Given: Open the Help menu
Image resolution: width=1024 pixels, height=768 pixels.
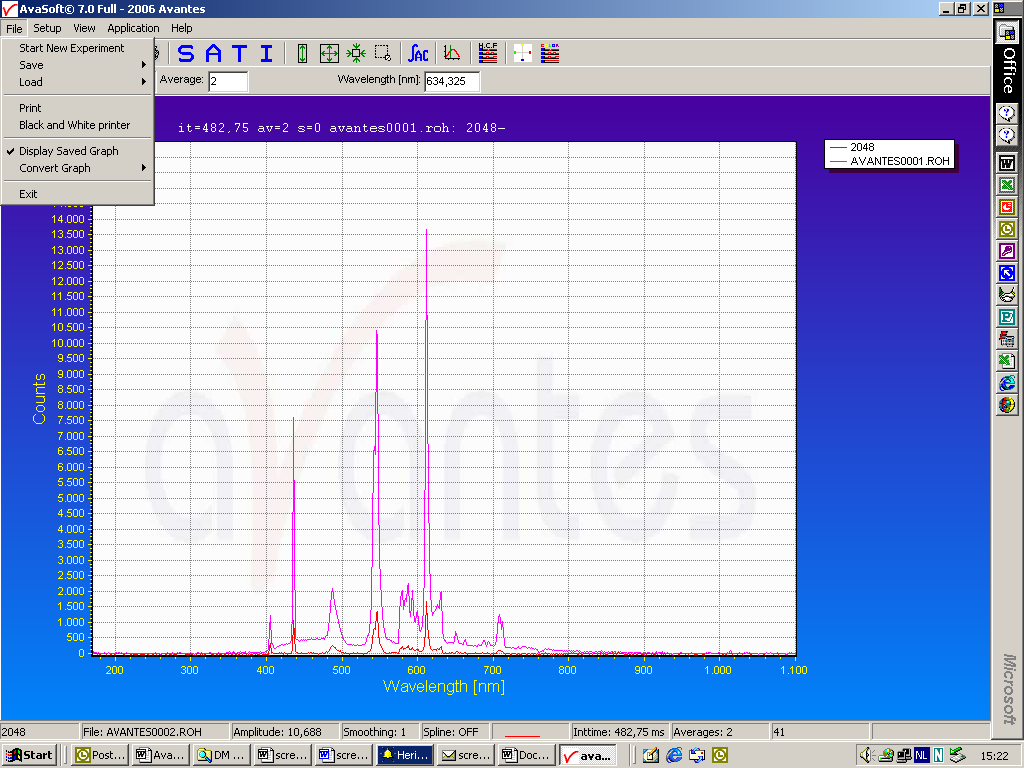Looking at the screenshot, I should [x=182, y=28].
